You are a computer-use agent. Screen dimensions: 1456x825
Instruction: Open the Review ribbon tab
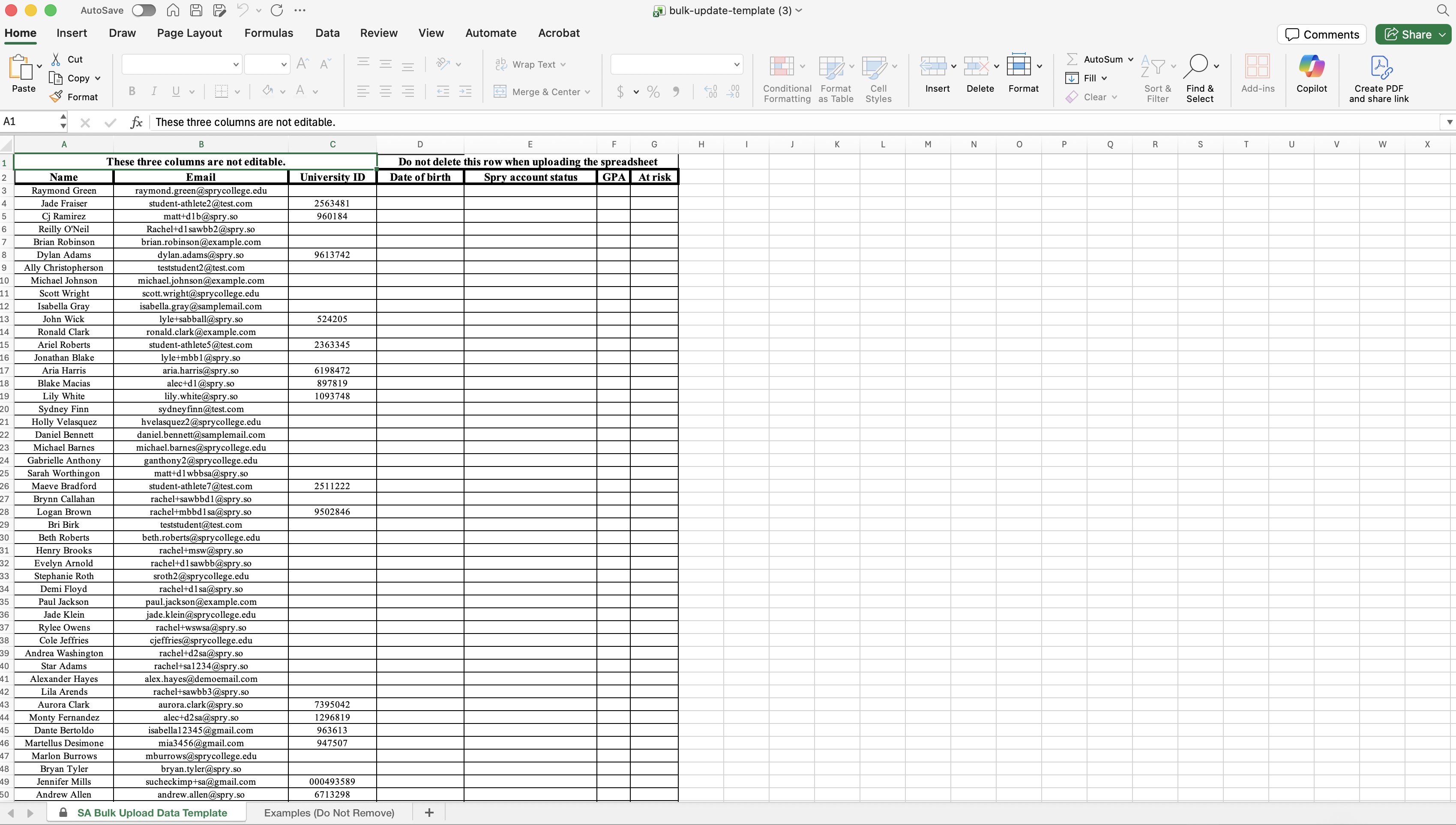pyautogui.click(x=379, y=33)
